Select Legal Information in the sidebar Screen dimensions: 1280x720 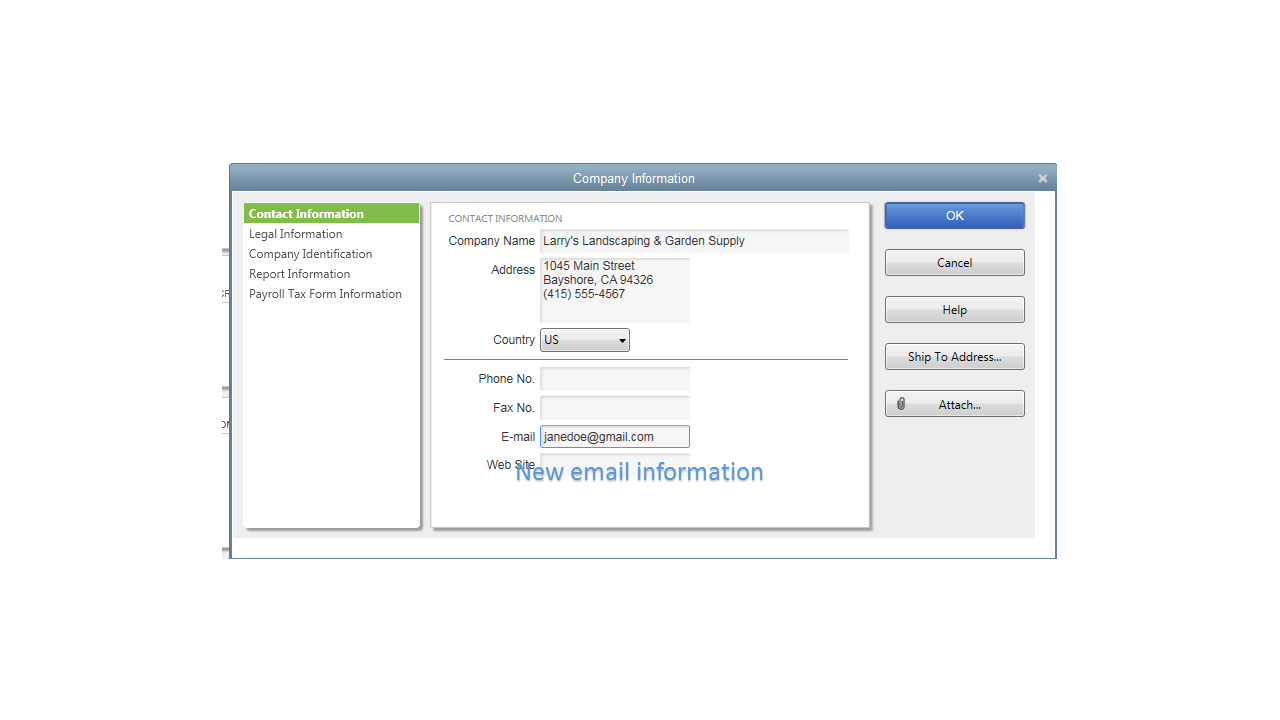click(295, 233)
